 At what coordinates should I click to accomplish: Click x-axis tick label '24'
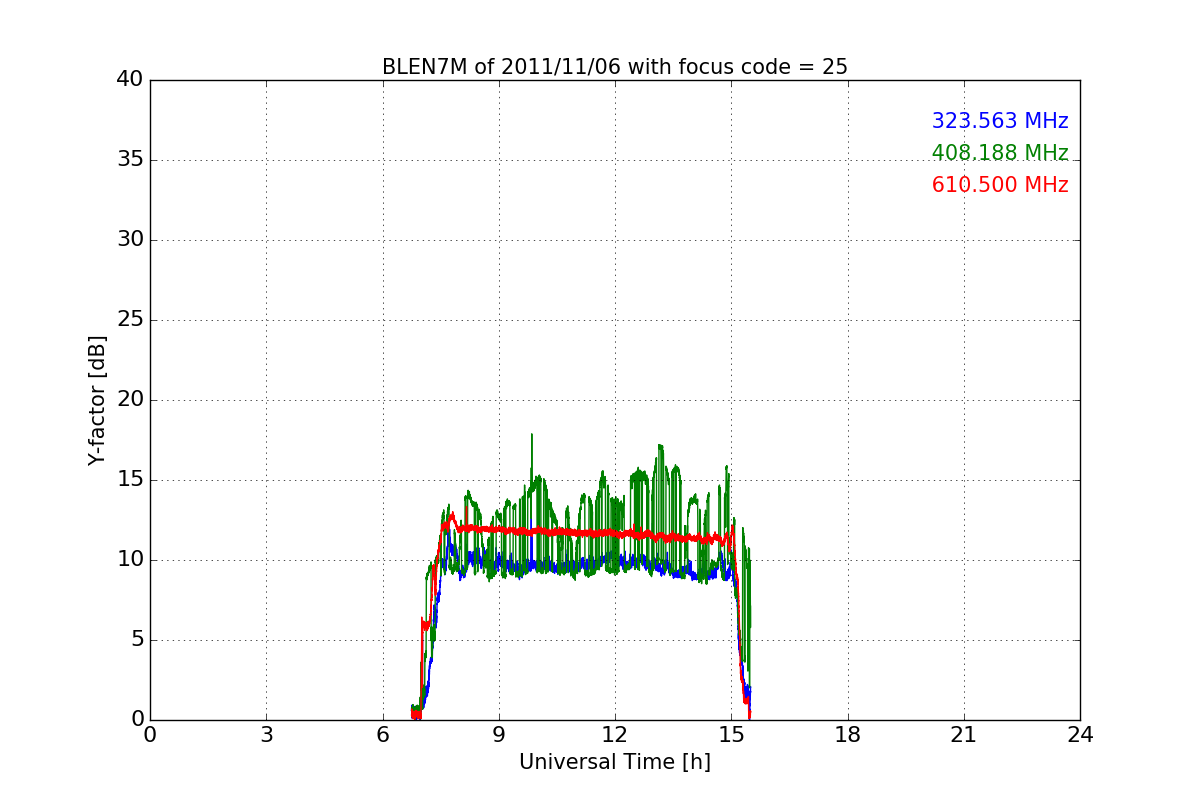tap(1080, 735)
